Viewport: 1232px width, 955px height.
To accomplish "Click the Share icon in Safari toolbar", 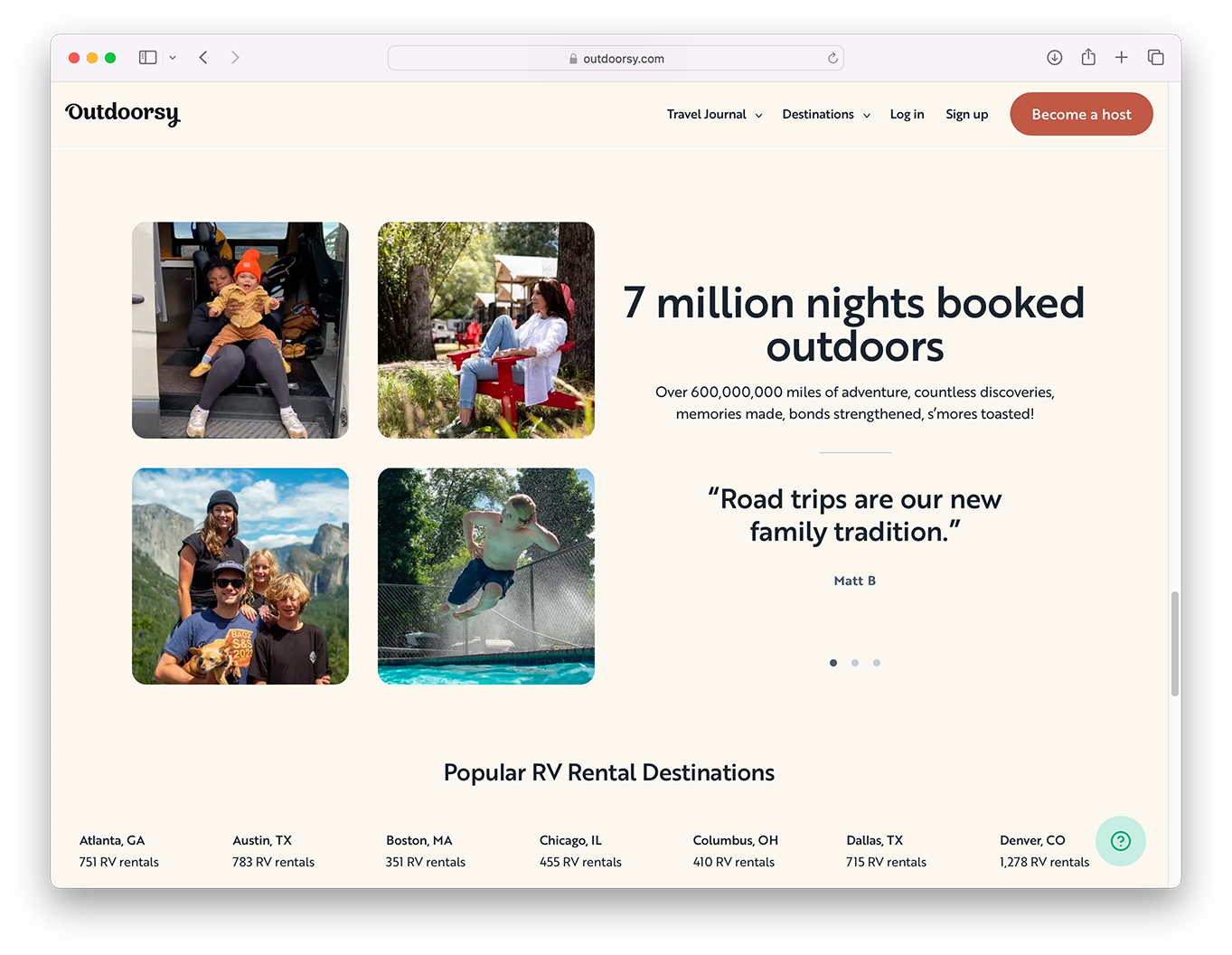I will 1088,58.
